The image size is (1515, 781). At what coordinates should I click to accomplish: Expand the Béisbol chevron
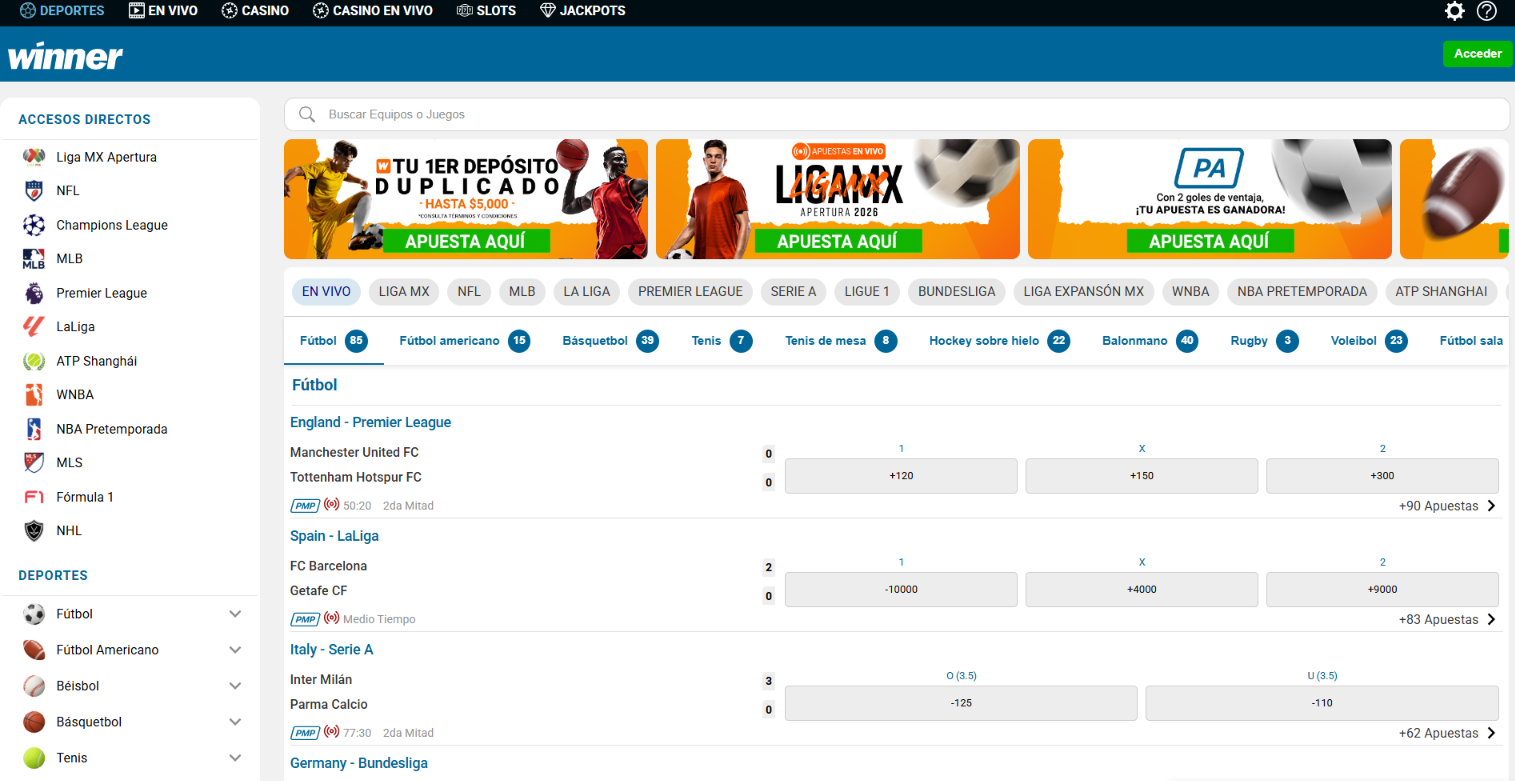click(235, 686)
